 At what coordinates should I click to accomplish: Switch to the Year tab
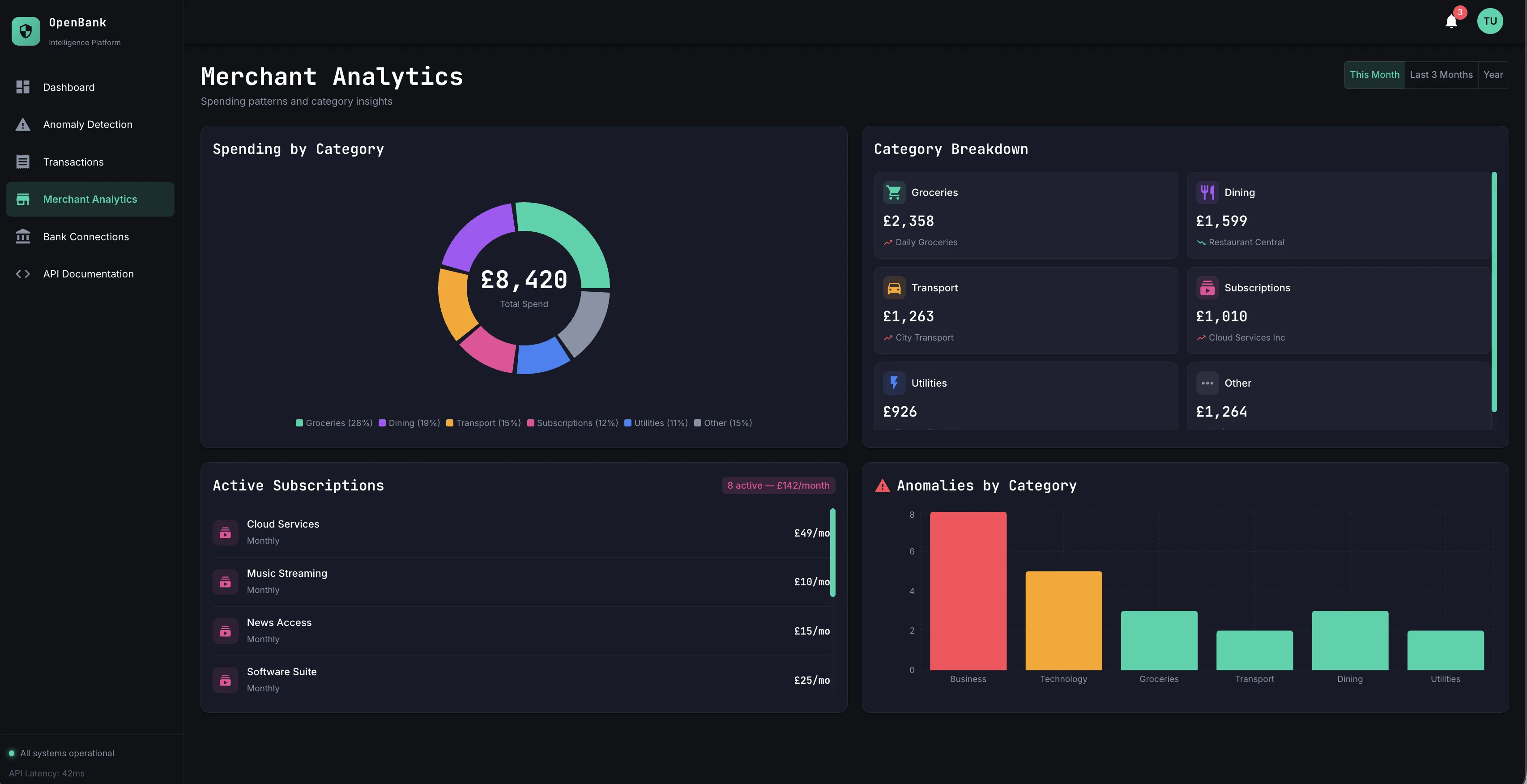tap(1493, 75)
